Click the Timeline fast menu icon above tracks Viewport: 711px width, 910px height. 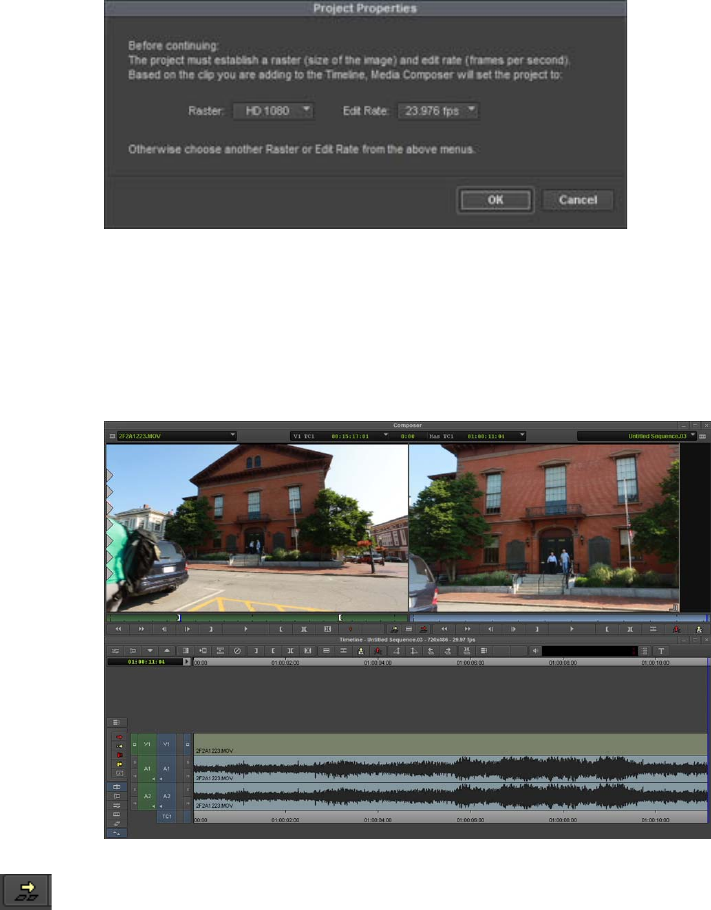click(x=116, y=723)
